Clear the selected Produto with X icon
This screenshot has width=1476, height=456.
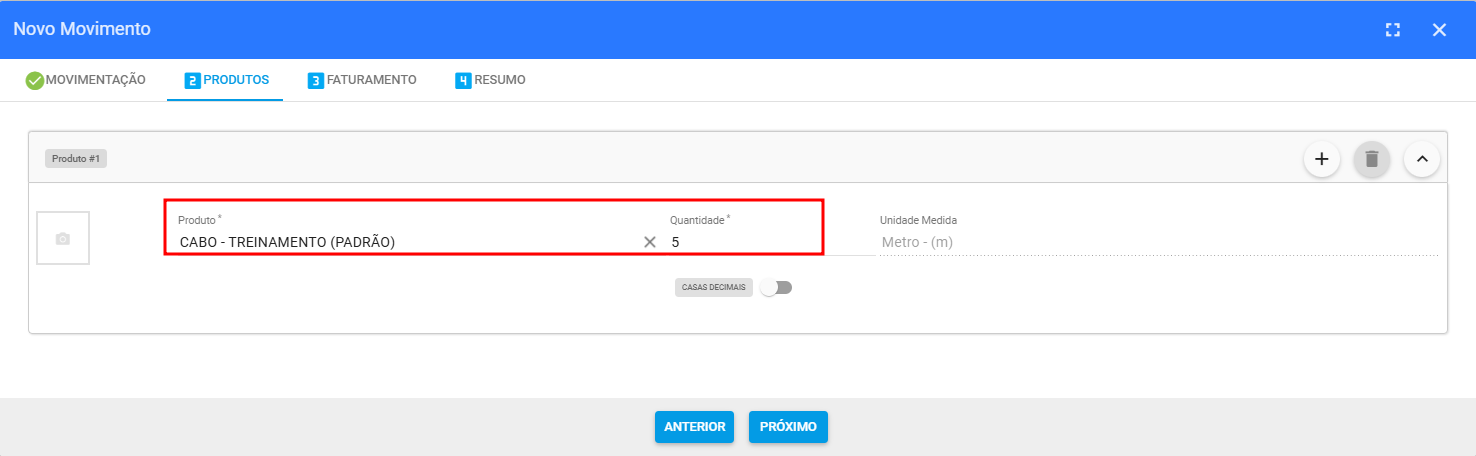coord(650,242)
